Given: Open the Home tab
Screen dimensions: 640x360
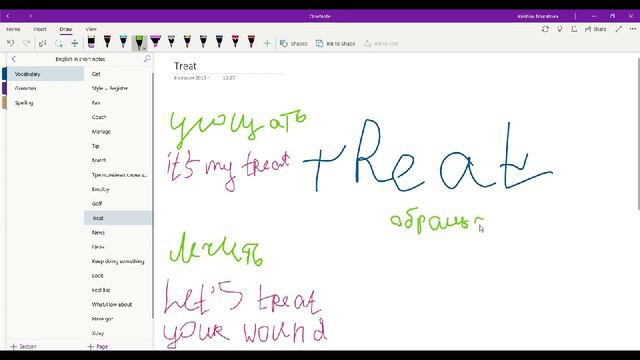Looking at the screenshot, I should coord(13,29).
